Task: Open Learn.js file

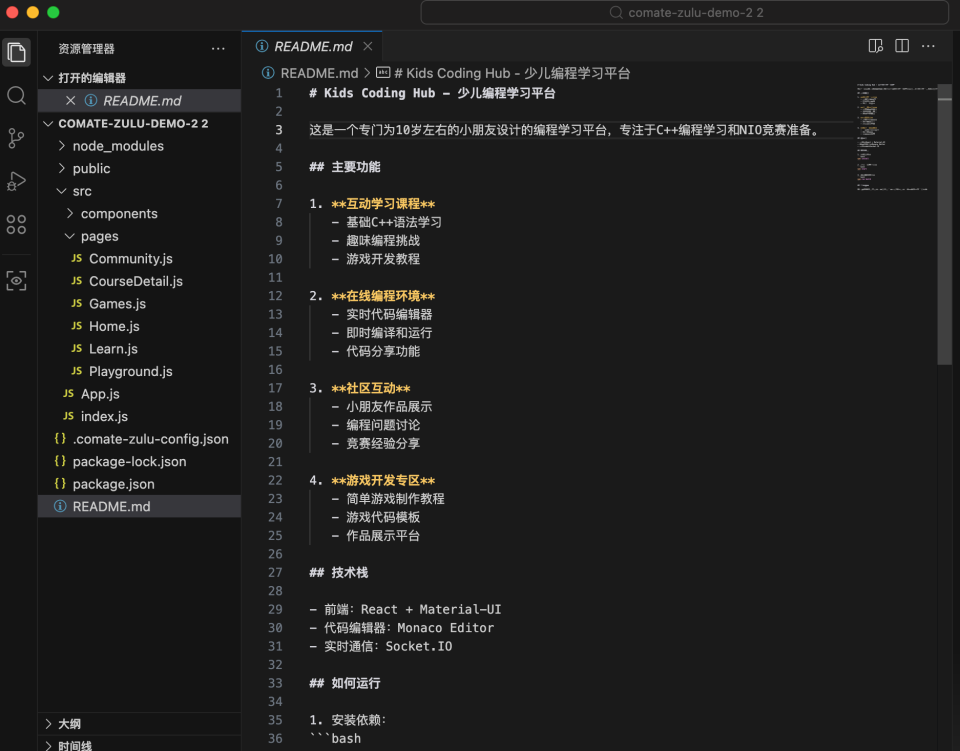Action: [x=140, y=349]
